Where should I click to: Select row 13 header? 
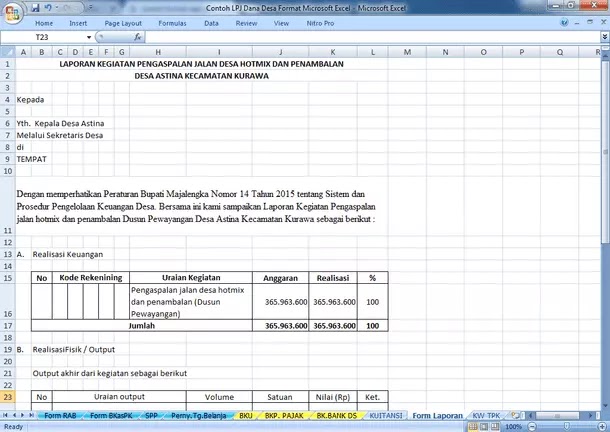(7, 254)
